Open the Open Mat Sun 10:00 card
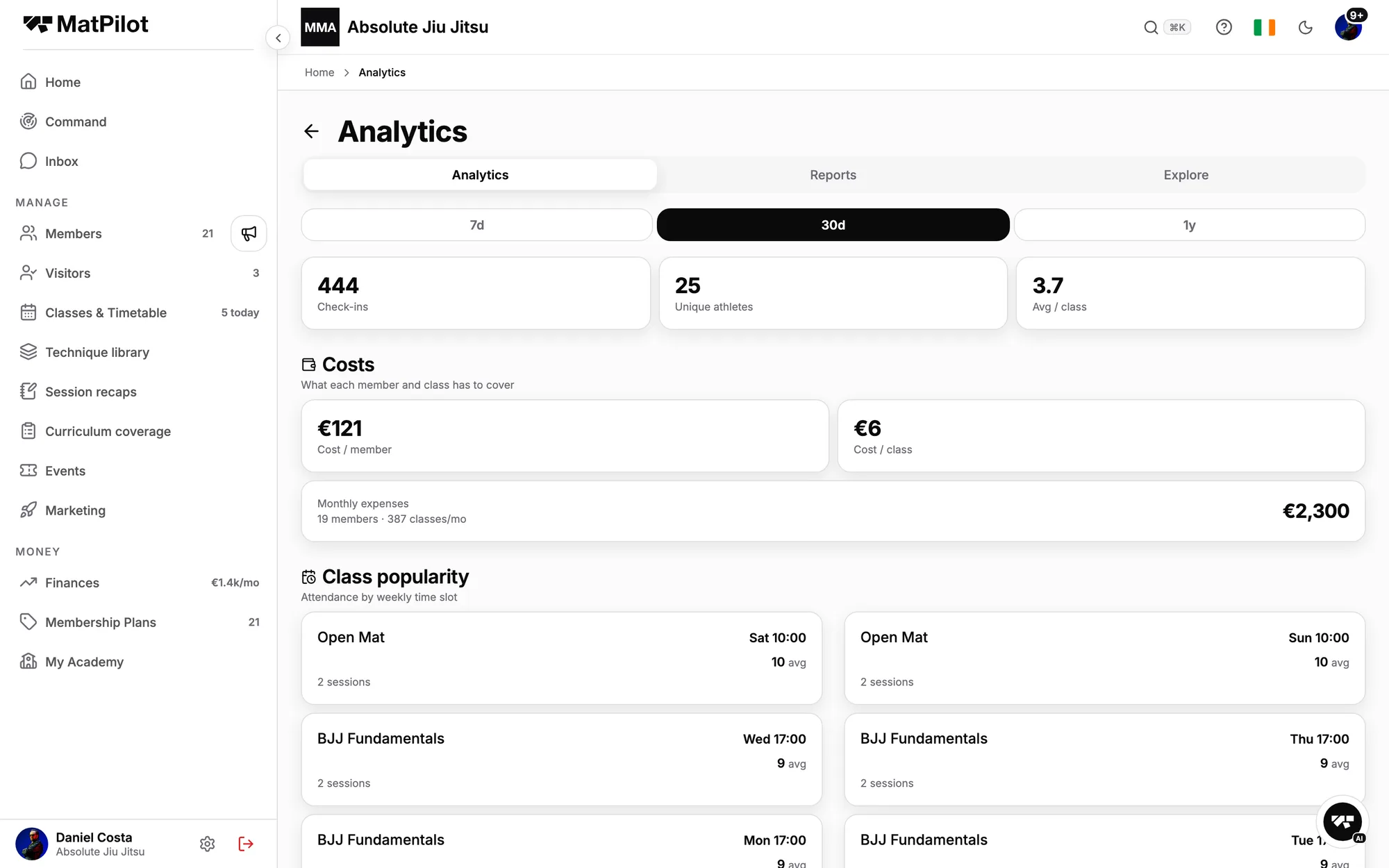1389x868 pixels. tap(1104, 658)
